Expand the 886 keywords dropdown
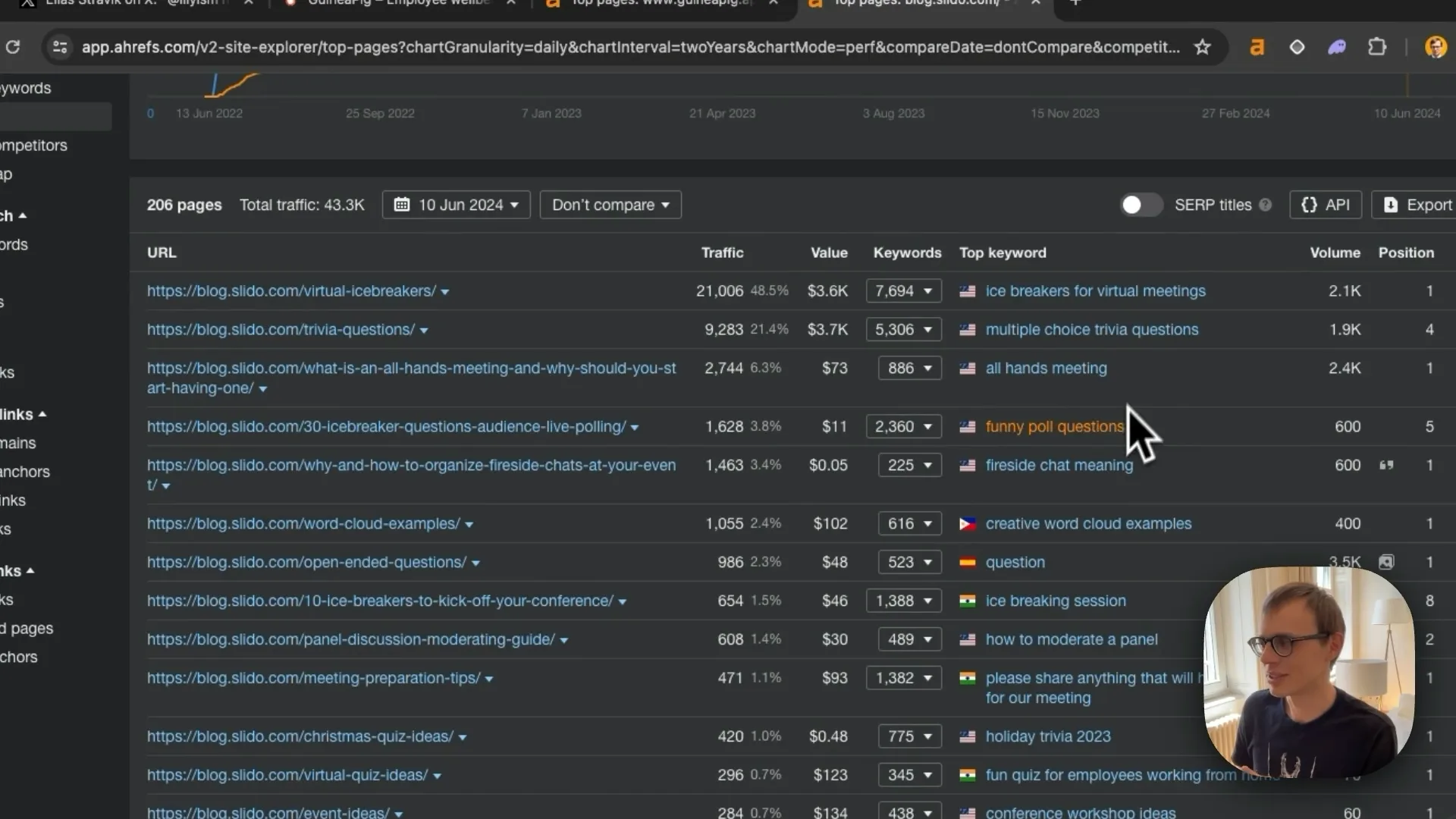1456x819 pixels. (x=909, y=369)
